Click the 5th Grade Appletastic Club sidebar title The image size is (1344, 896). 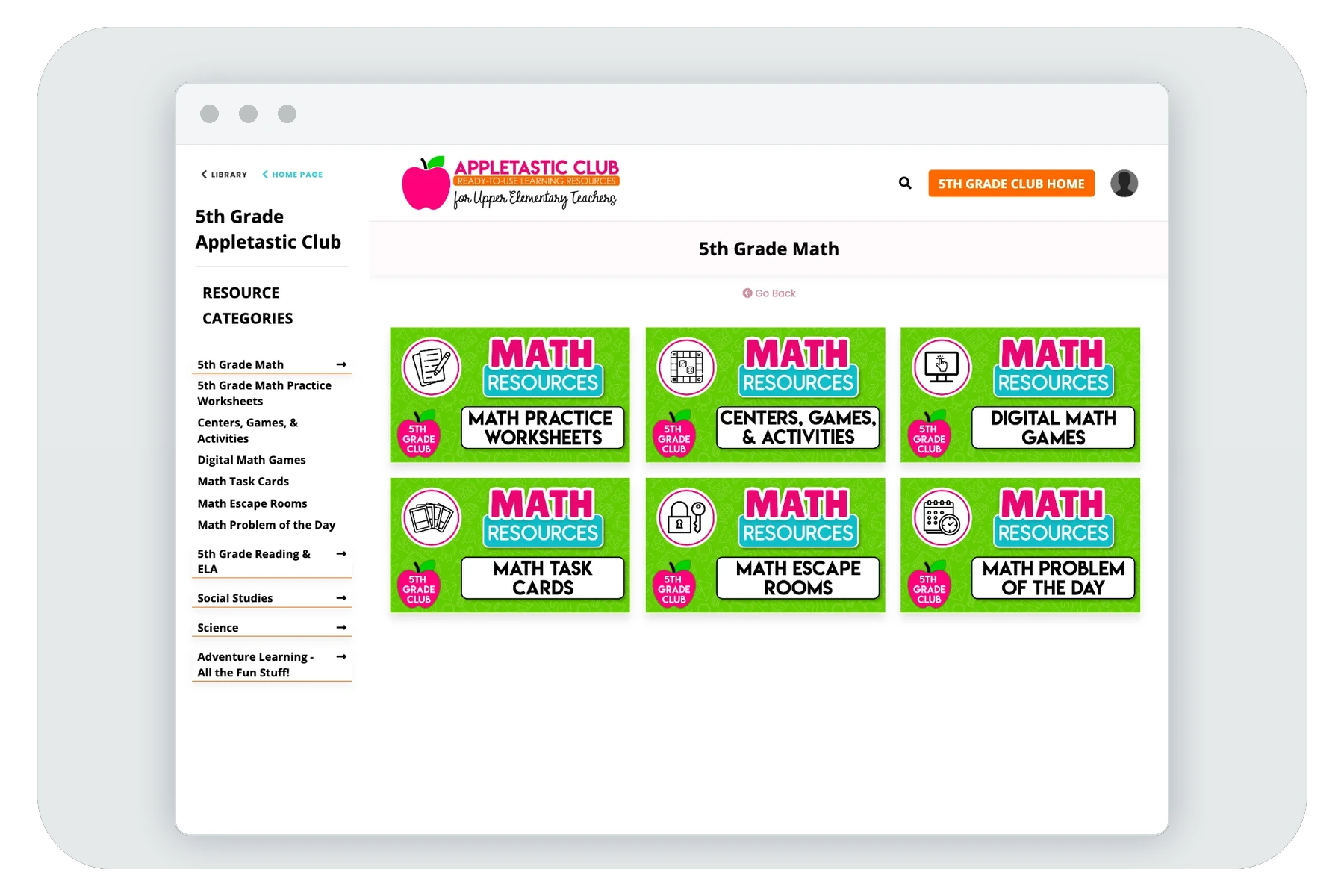(268, 229)
